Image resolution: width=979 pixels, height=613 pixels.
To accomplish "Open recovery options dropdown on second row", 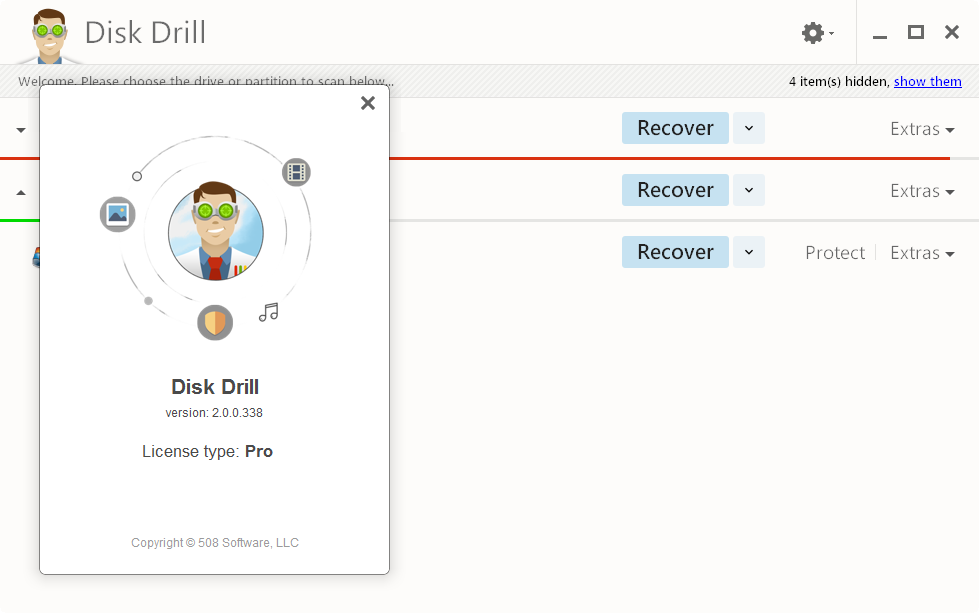I will tap(749, 190).
